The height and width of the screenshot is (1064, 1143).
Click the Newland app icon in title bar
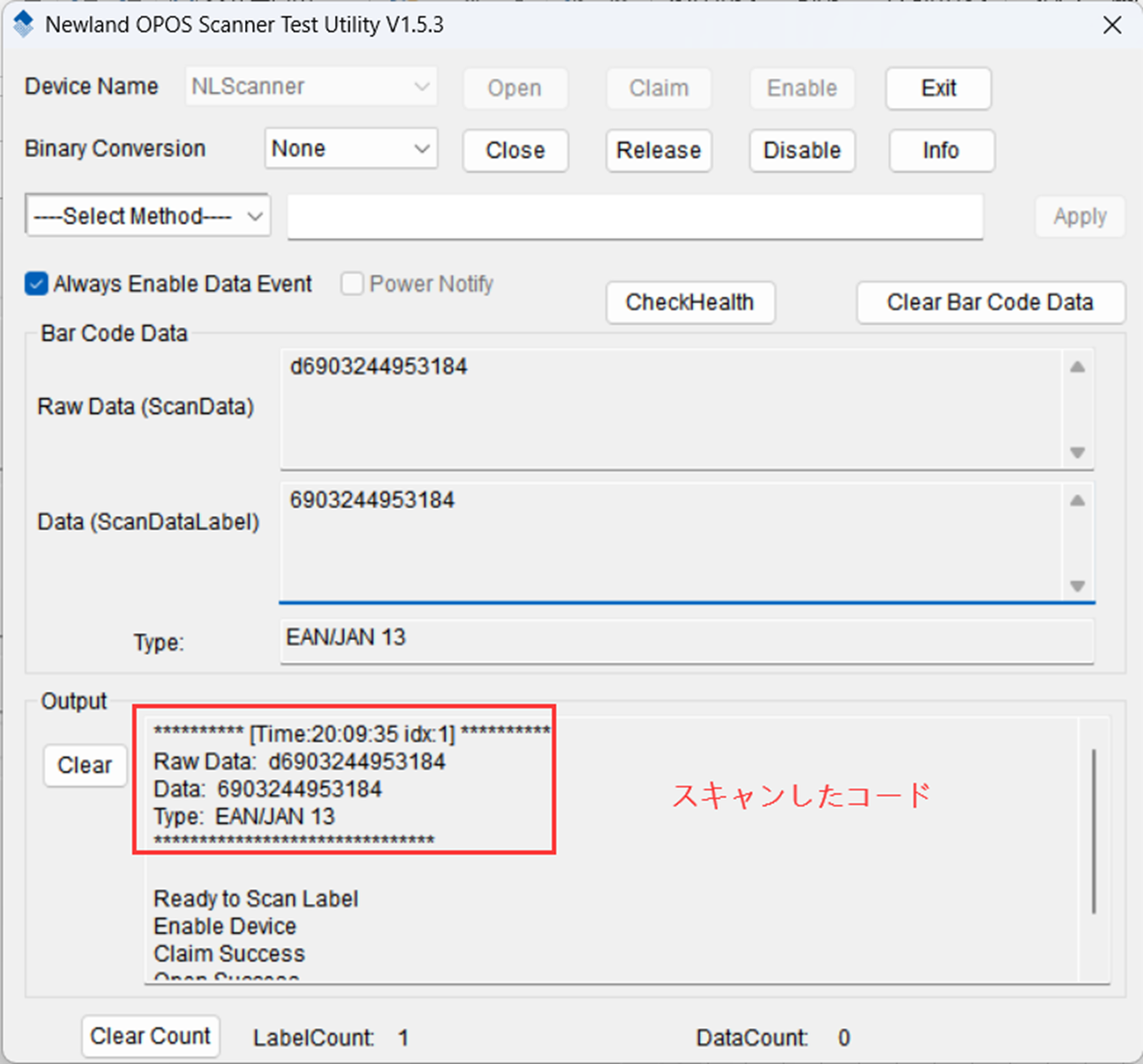point(24,25)
